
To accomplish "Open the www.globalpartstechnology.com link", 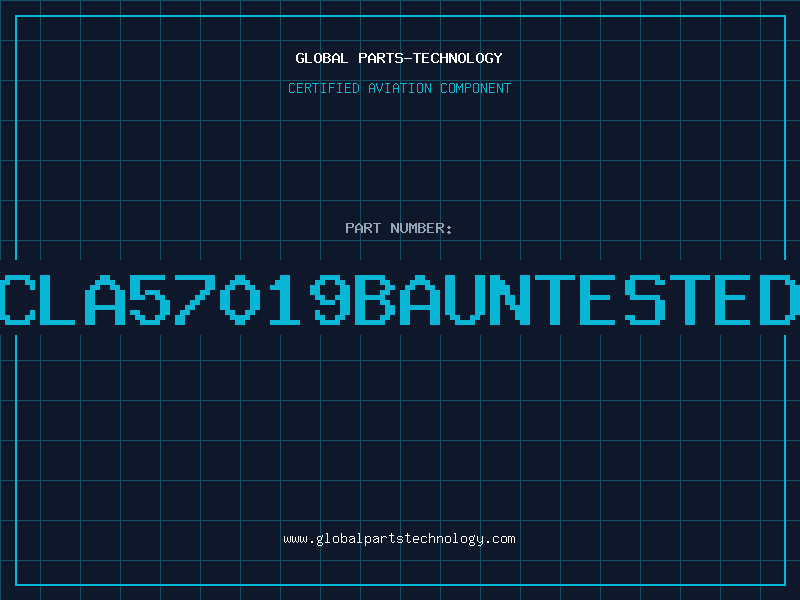I will [399, 539].
